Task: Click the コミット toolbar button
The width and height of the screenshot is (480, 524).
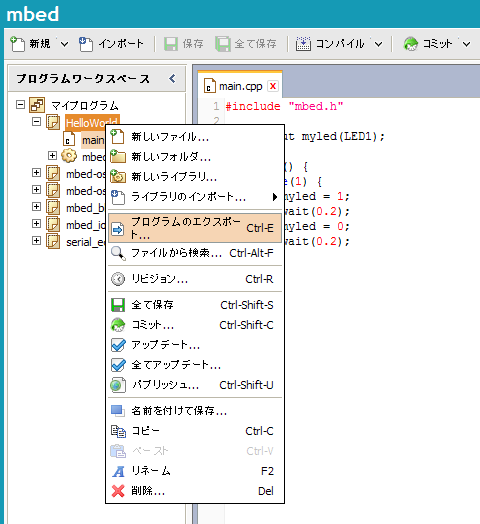Action: tap(428, 44)
